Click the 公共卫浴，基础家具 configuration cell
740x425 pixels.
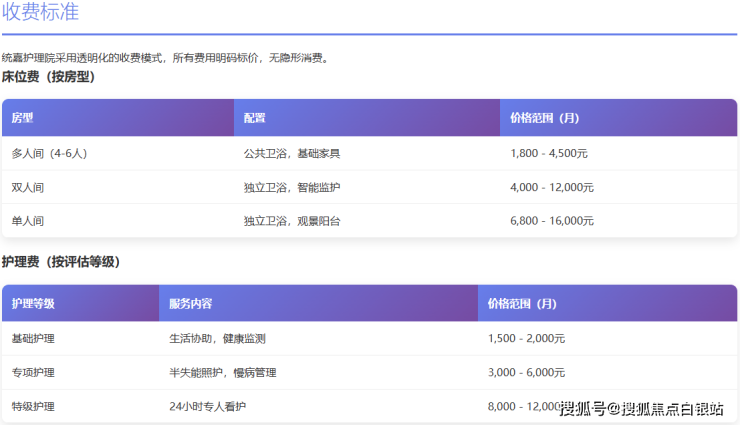[x=292, y=154]
